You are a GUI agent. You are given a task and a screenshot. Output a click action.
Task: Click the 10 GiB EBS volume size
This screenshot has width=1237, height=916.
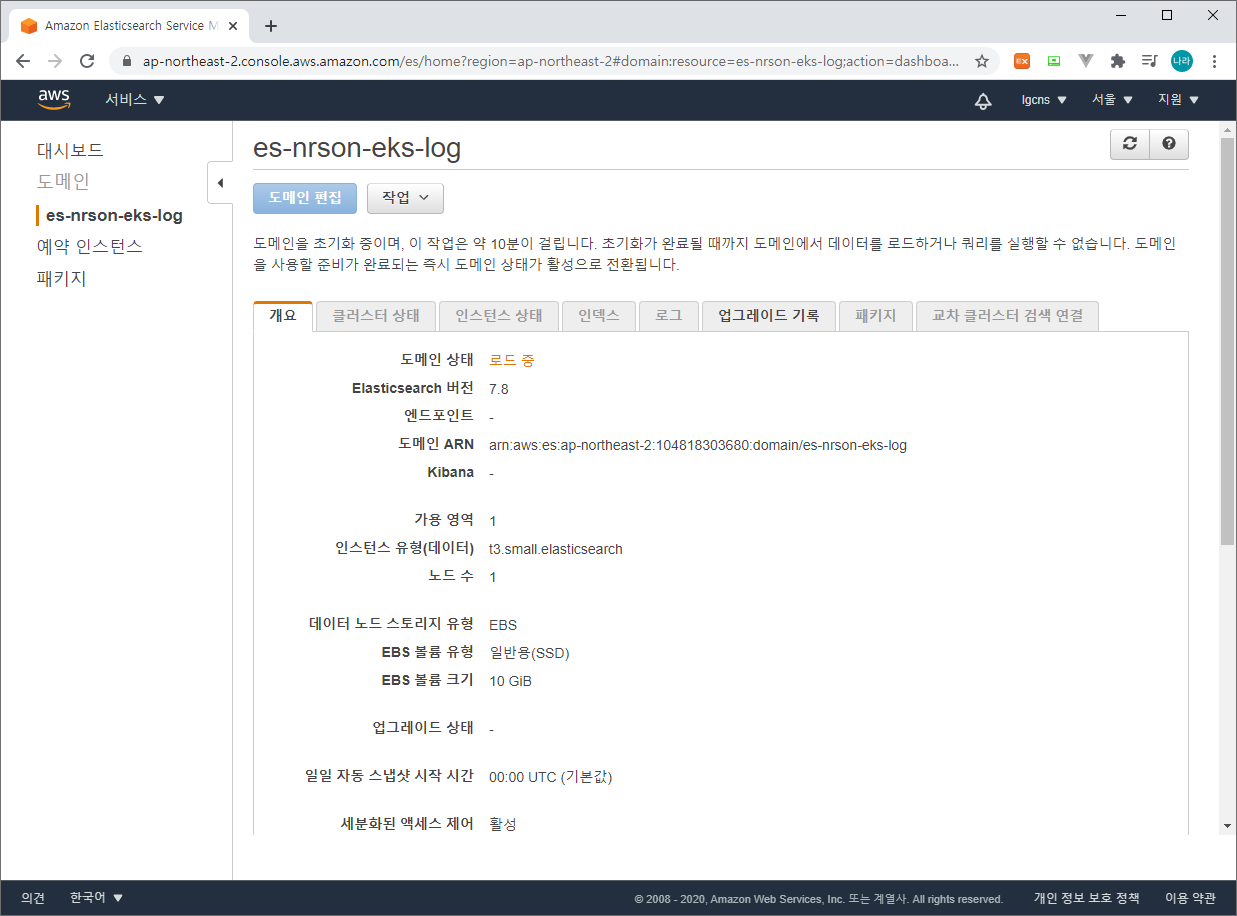click(x=511, y=681)
